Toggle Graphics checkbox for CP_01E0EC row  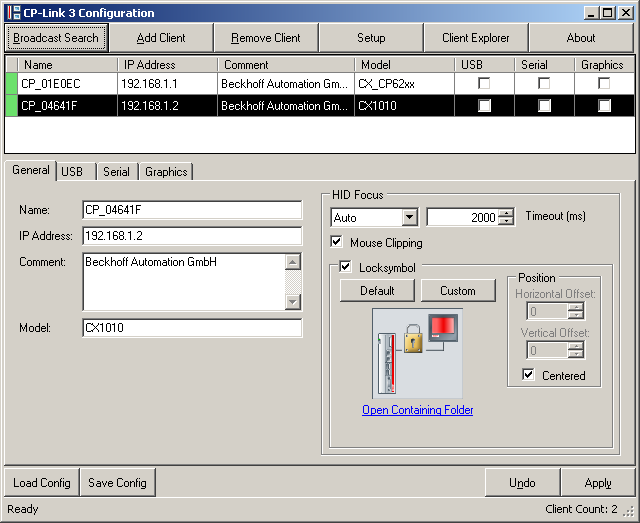(604, 83)
